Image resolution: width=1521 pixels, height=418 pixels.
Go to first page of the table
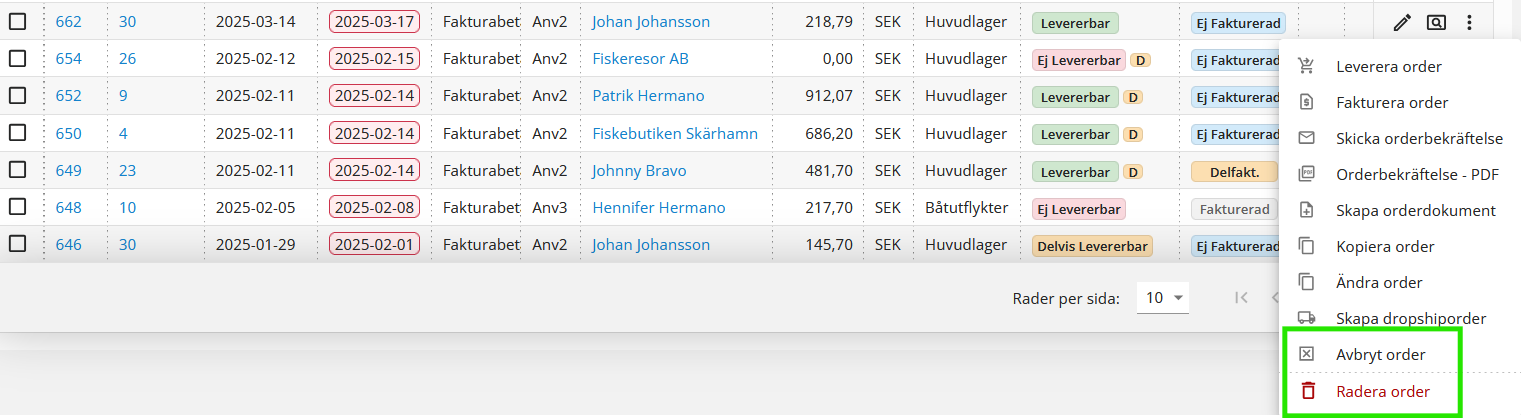[x=1241, y=297]
